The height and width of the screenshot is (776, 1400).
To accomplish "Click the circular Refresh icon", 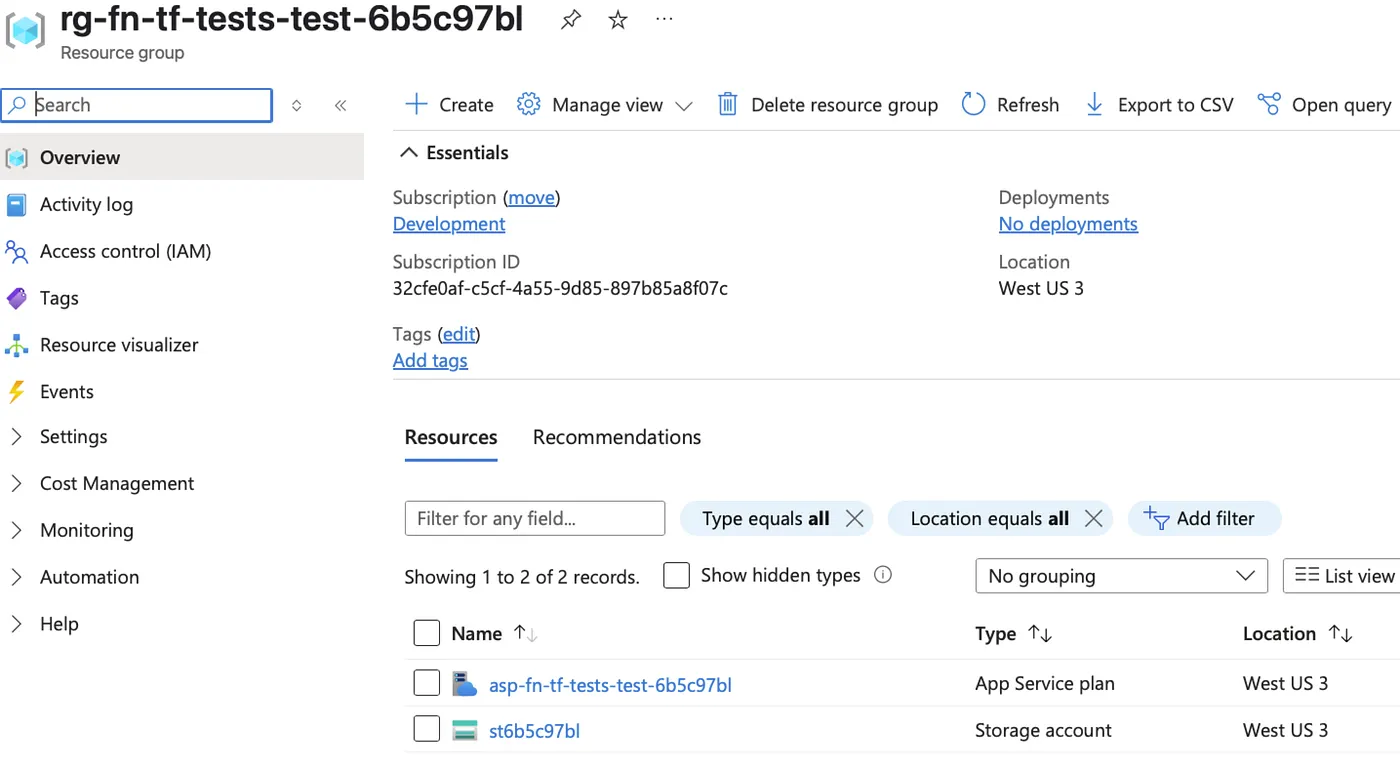I will (973, 104).
